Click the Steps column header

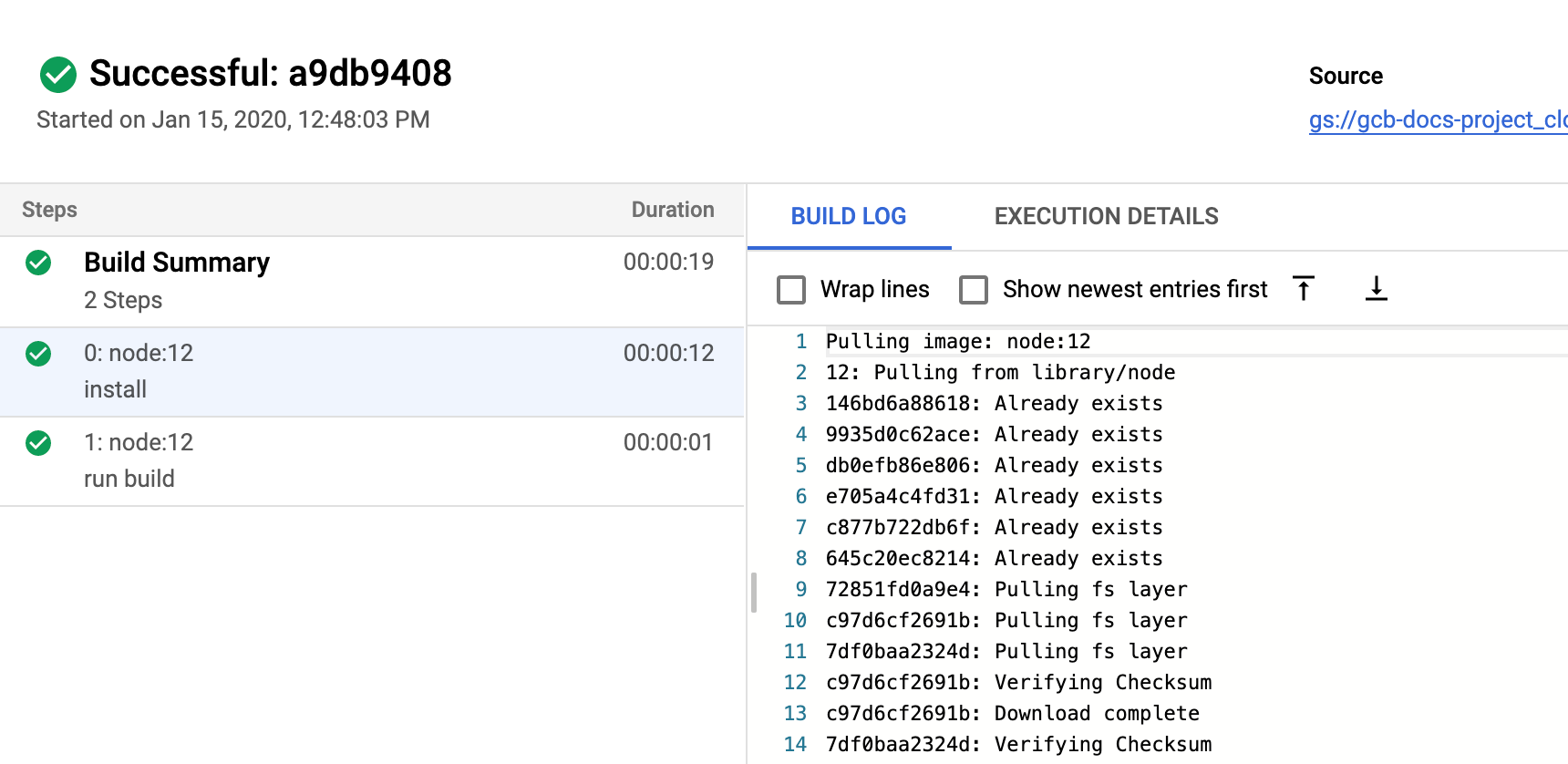(x=49, y=210)
